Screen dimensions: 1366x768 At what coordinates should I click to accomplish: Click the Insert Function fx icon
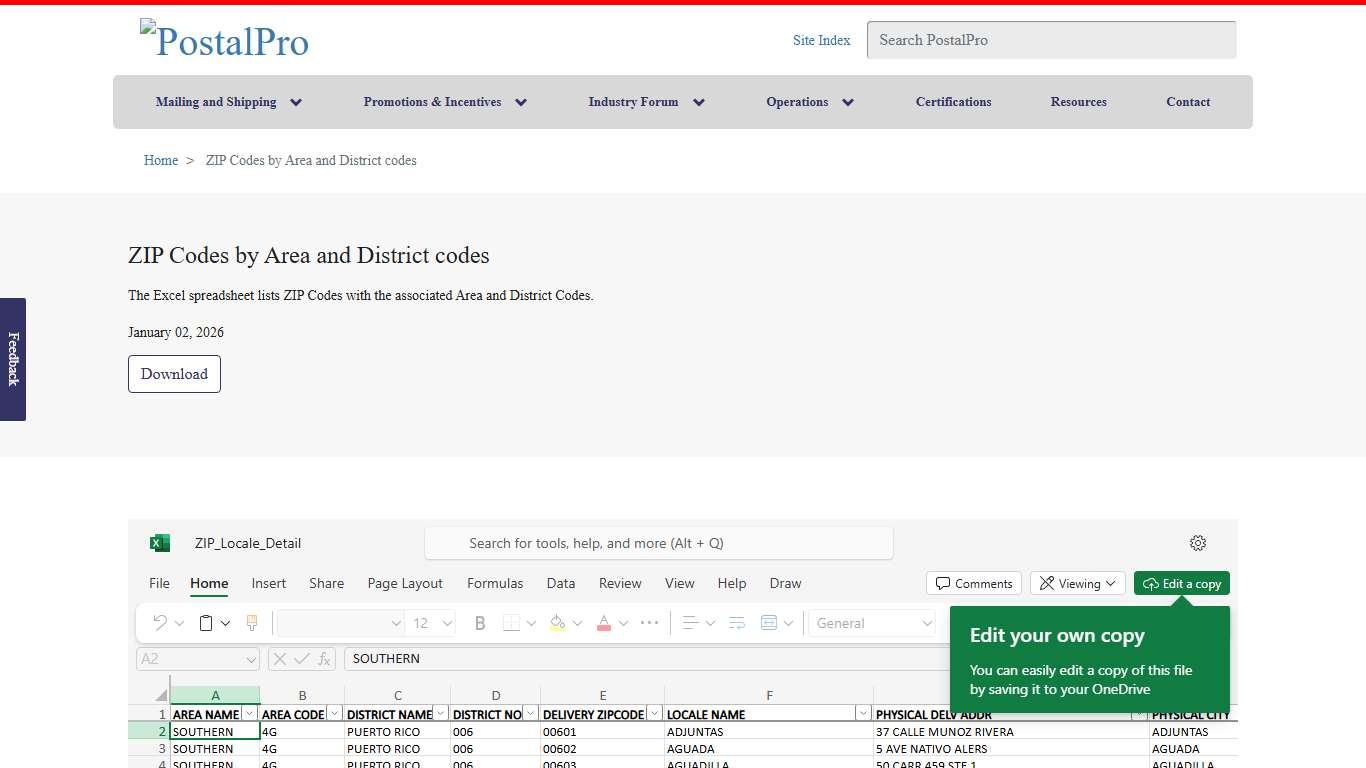[x=324, y=658]
